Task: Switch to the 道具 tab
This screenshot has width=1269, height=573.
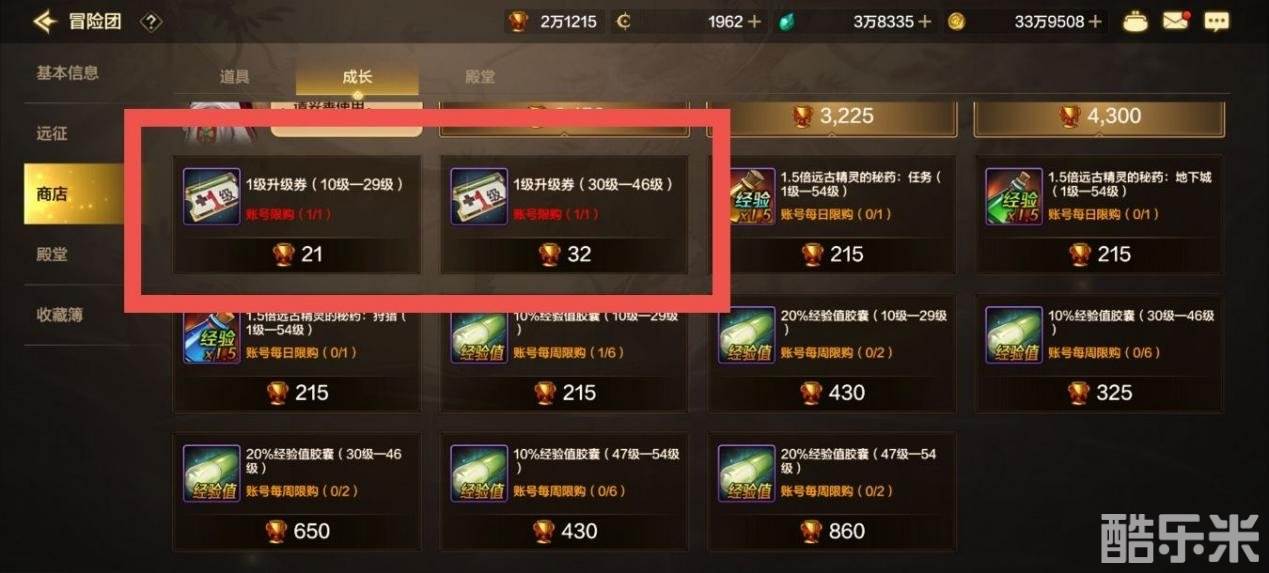Action: tap(235, 77)
